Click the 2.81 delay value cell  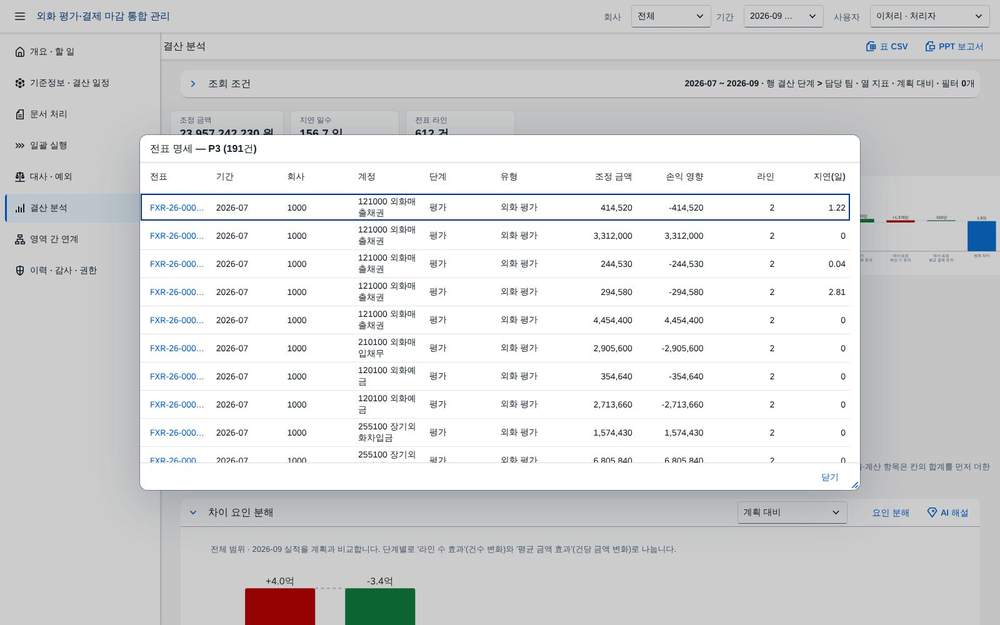[837, 292]
